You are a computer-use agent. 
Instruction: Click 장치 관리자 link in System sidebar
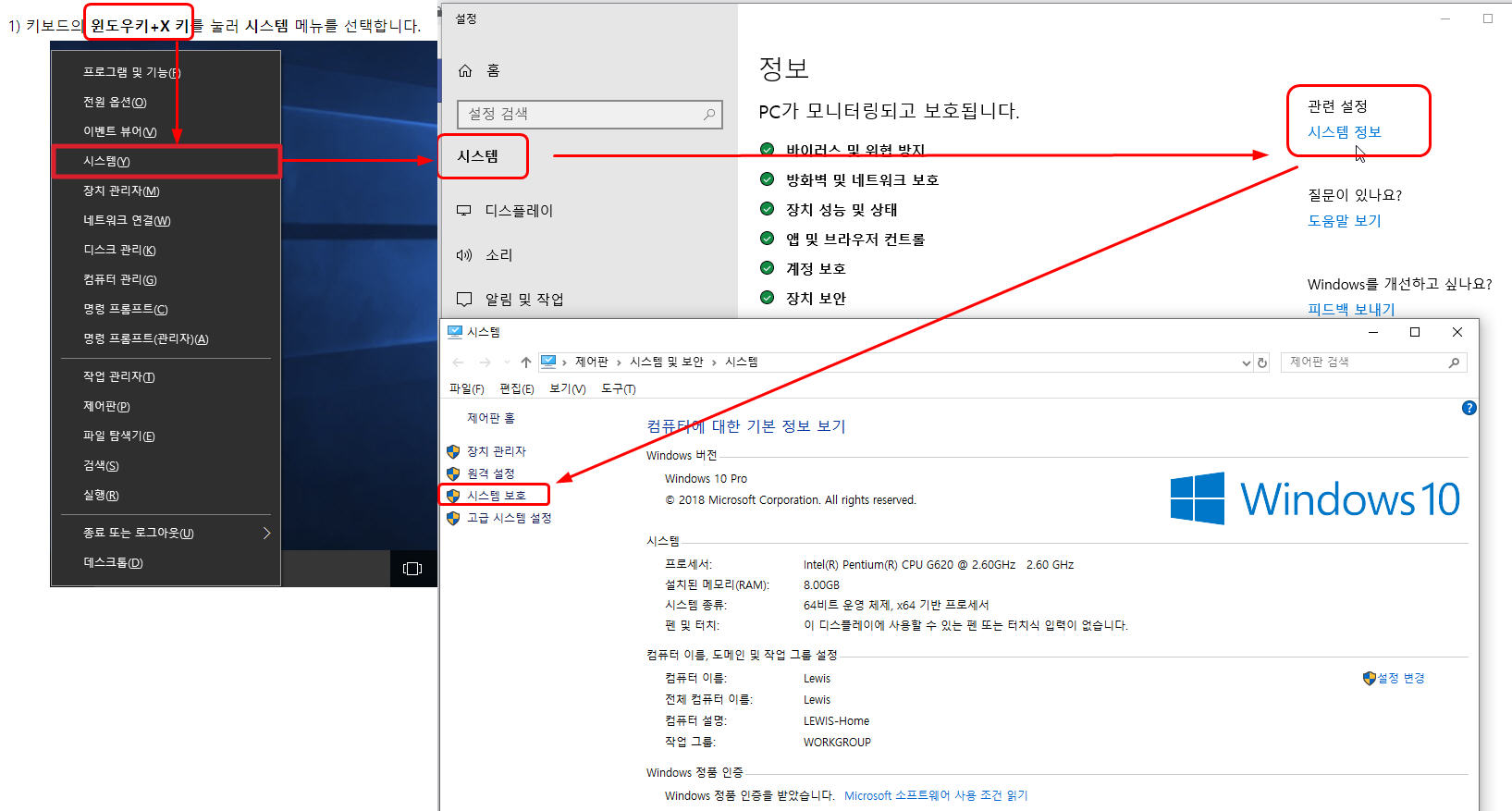point(496,451)
